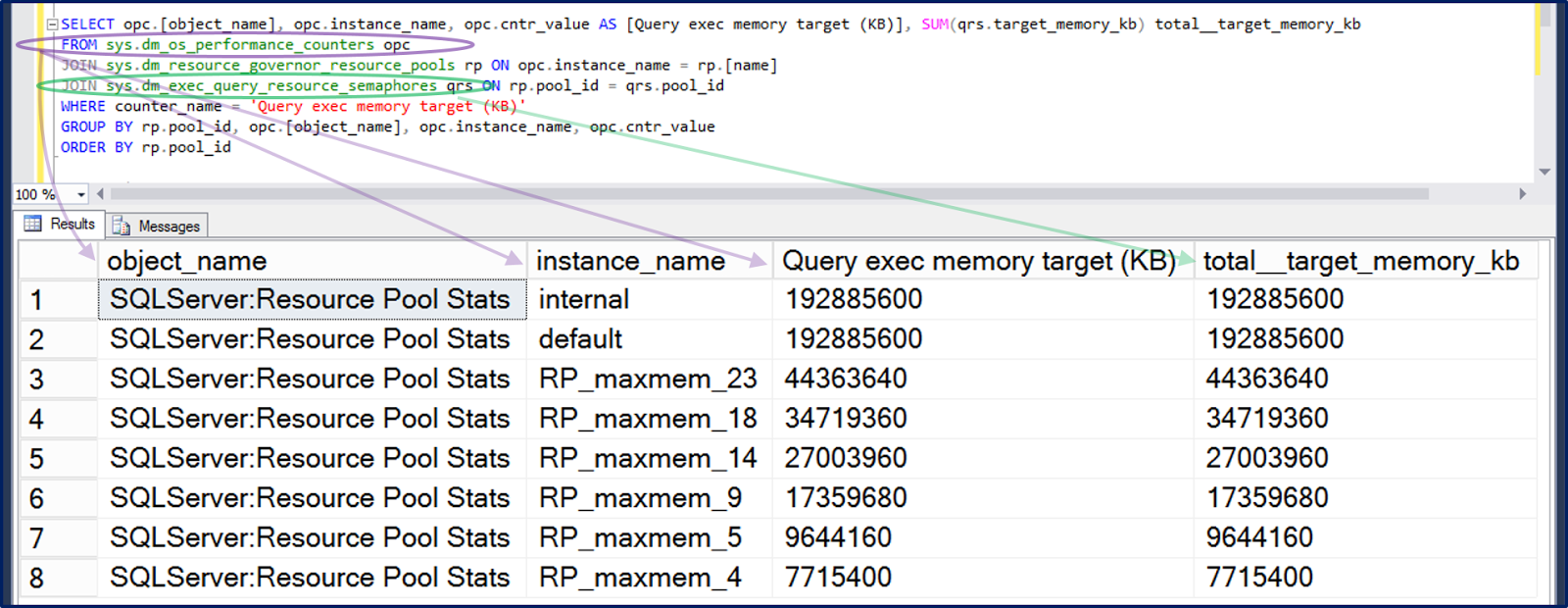Select row header 8
1568x608 pixels.
[x=59, y=578]
